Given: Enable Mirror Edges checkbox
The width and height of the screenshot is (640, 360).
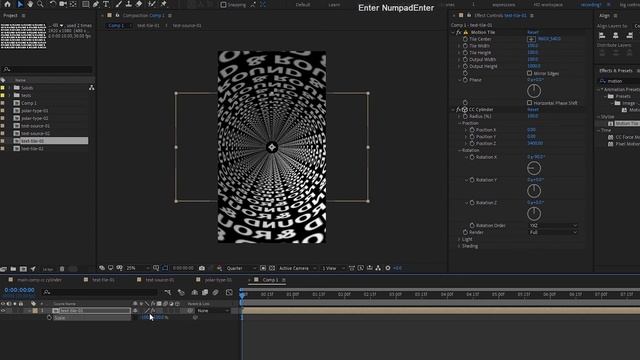Looking at the screenshot, I should (x=529, y=73).
